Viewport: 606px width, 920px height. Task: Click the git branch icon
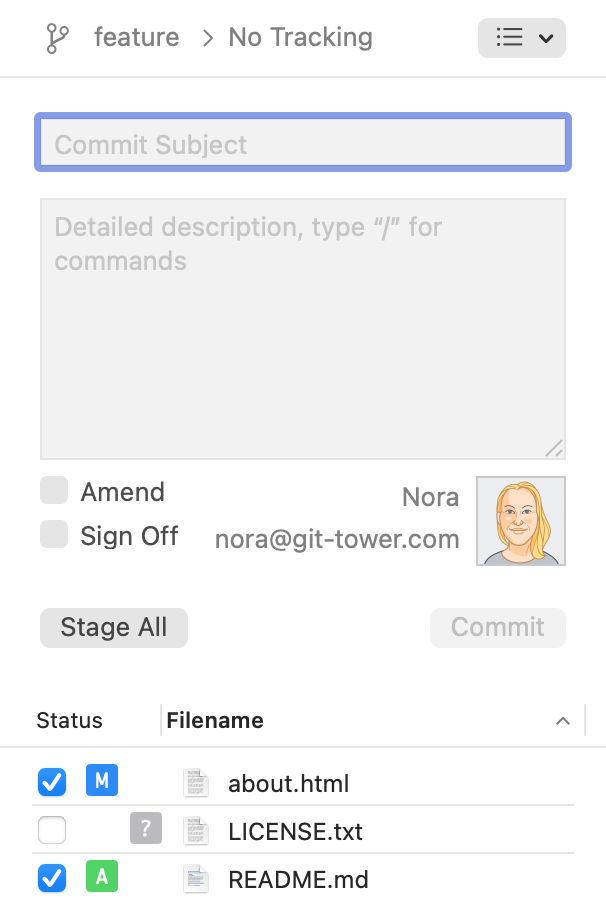(58, 39)
